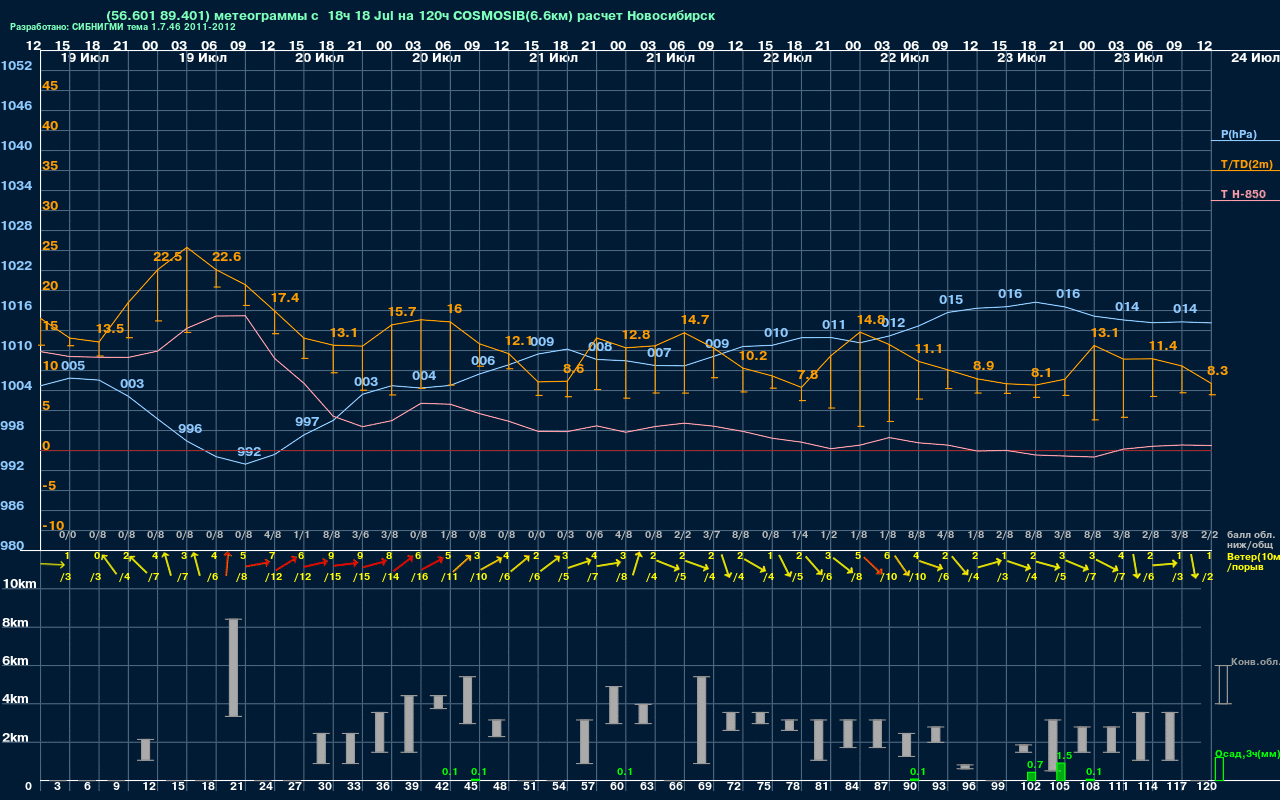
Task: Click the 997 pressure curve label
Action: (307, 422)
